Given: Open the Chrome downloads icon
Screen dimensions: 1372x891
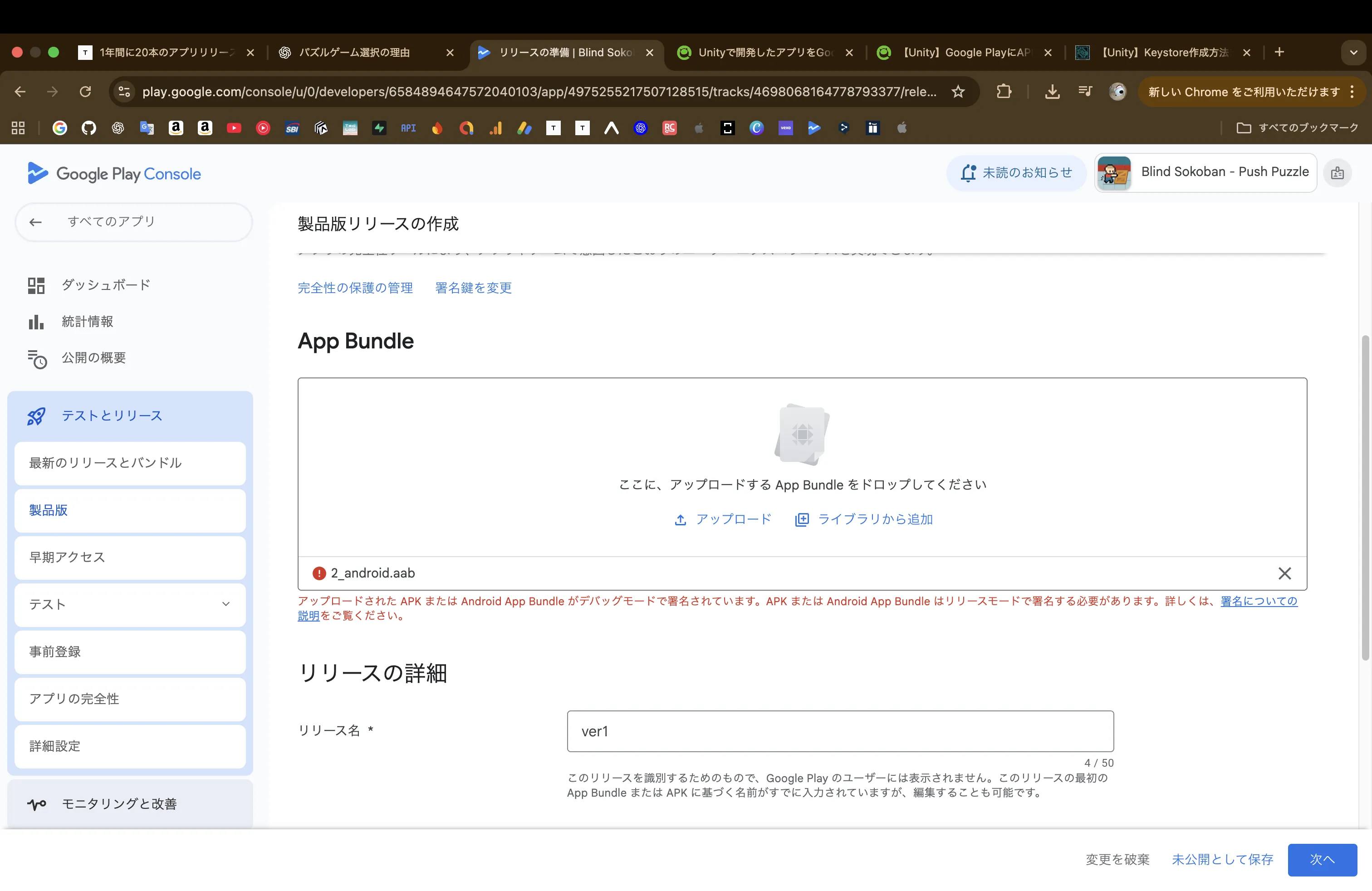Looking at the screenshot, I should 1052,92.
